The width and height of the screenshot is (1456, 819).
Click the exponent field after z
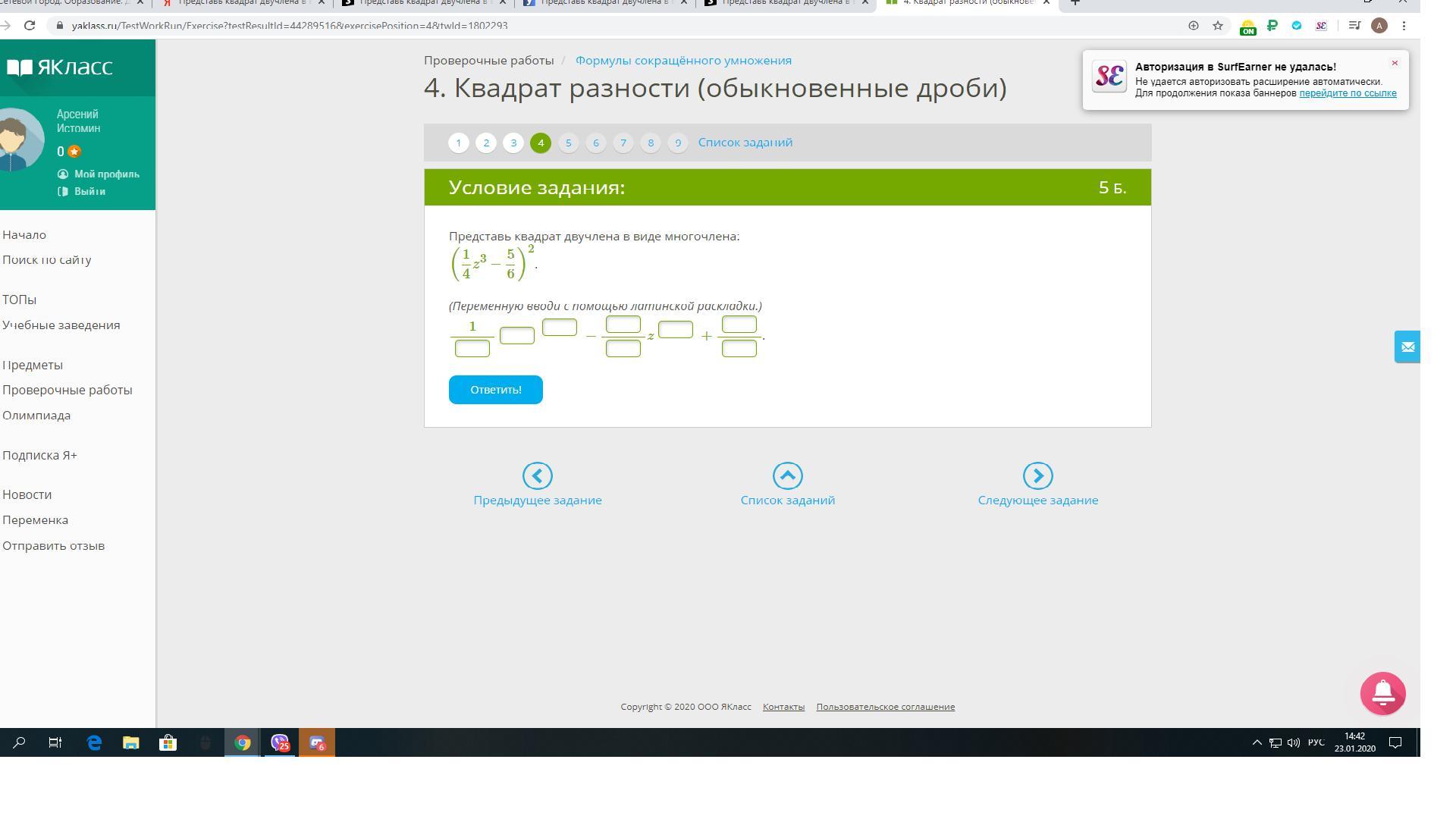point(676,330)
